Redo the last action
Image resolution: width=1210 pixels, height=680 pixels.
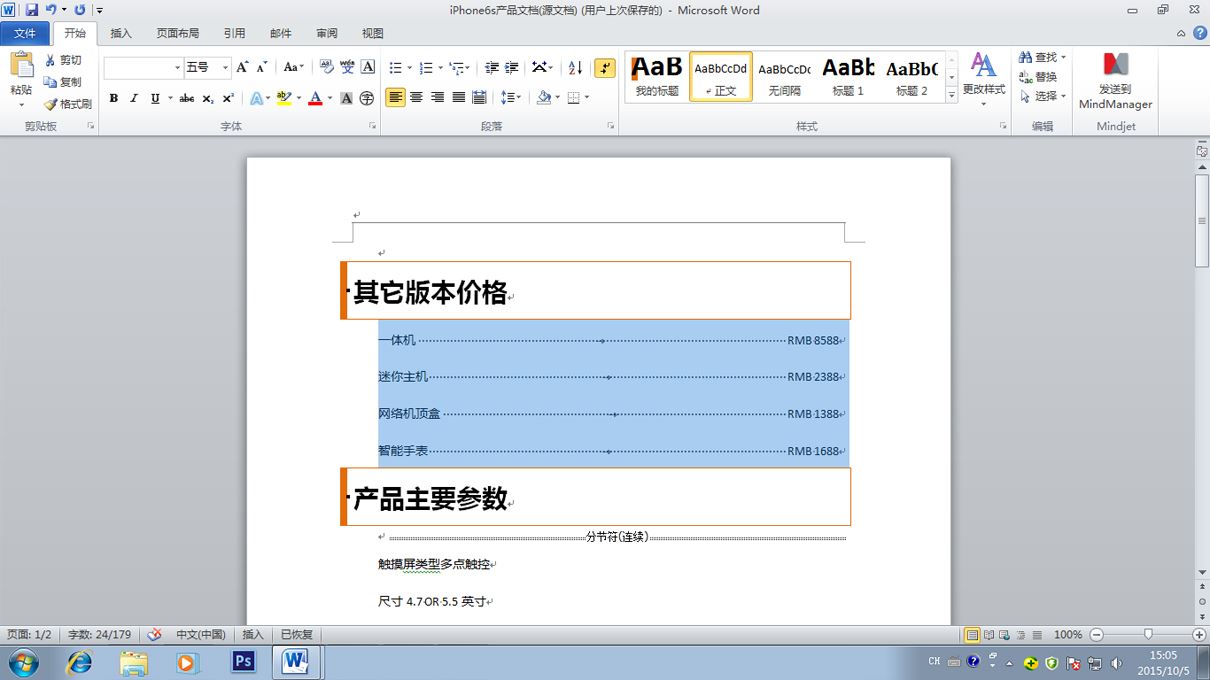(80, 10)
